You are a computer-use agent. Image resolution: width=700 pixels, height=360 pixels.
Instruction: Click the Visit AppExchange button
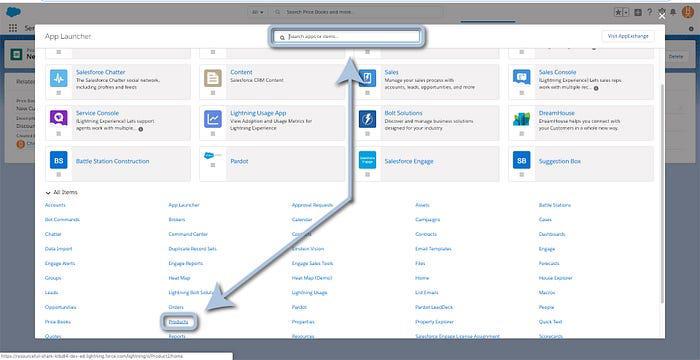(628, 36)
